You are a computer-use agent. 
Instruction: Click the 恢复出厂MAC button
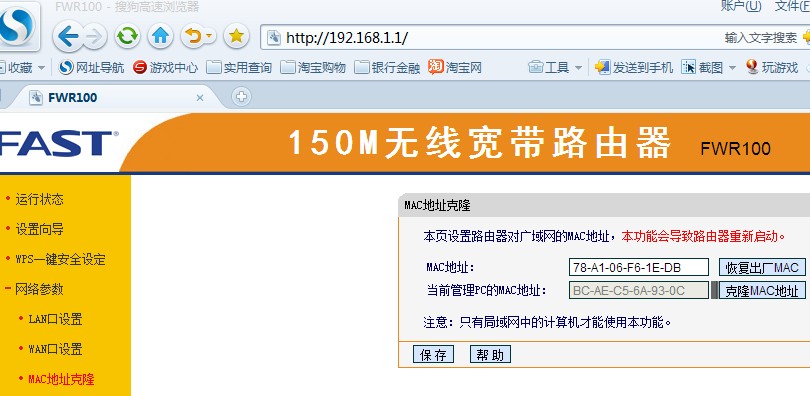(x=762, y=267)
